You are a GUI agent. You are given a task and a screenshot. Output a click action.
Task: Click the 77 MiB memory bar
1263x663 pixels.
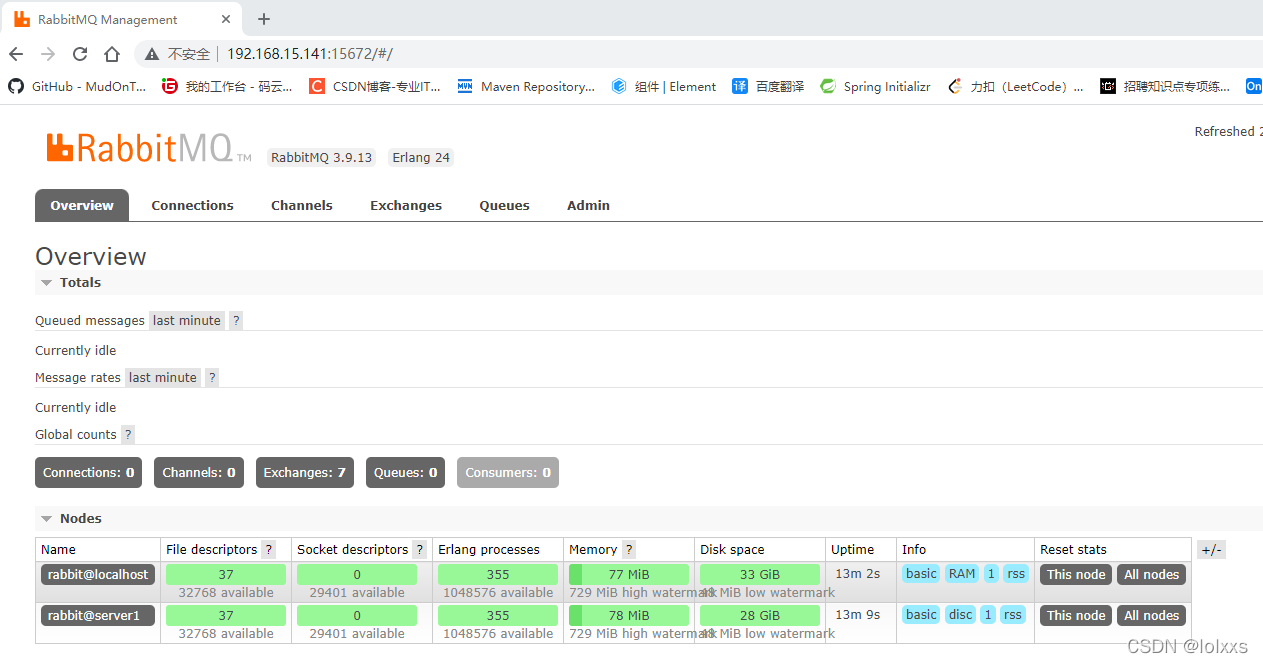(629, 575)
